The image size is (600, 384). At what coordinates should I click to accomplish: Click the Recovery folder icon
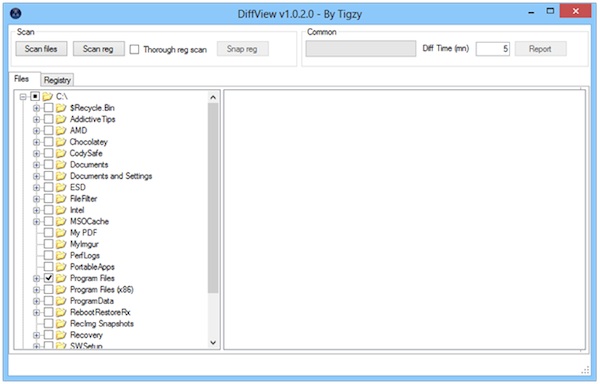[x=61, y=335]
